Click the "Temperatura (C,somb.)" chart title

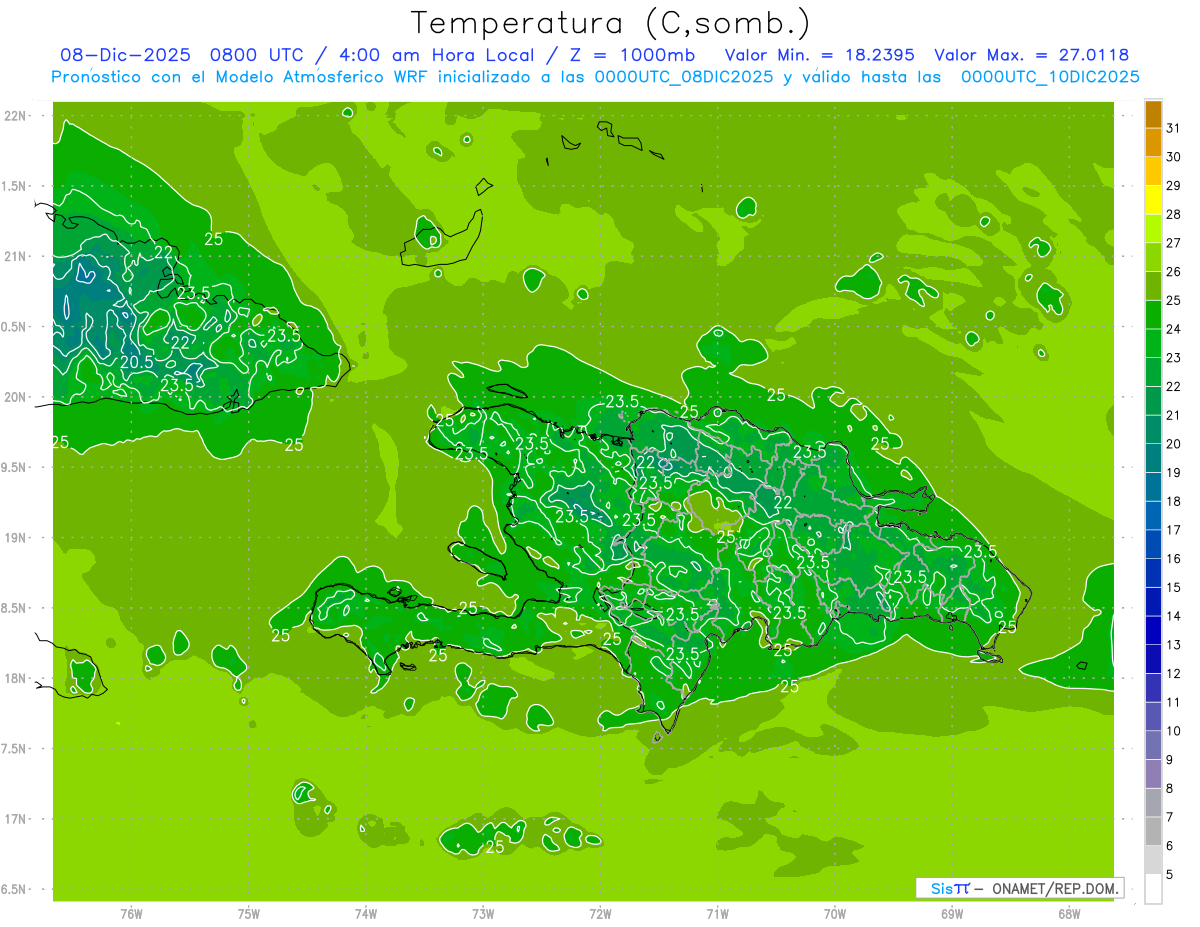(x=610, y=22)
